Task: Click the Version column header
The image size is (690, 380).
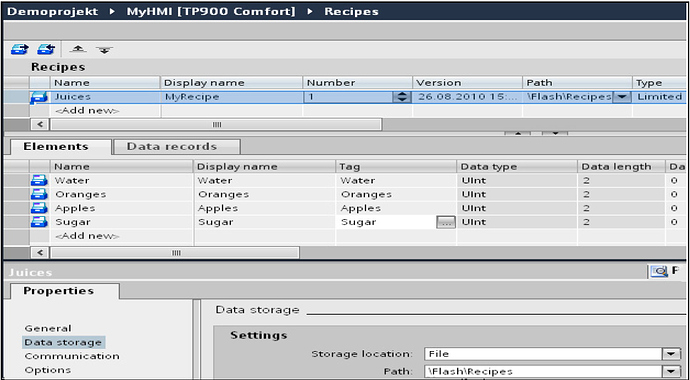Action: (468, 83)
